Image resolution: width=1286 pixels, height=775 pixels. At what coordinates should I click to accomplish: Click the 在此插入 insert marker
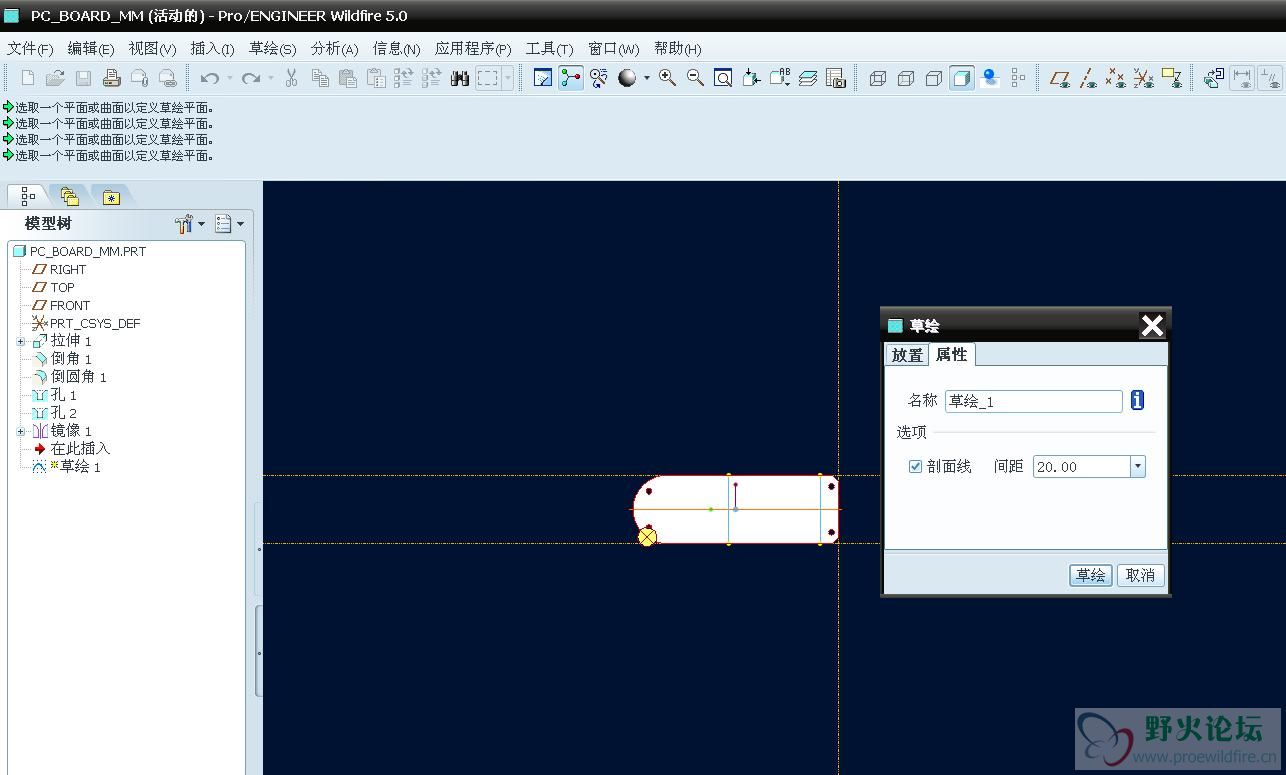pyautogui.click(x=71, y=450)
